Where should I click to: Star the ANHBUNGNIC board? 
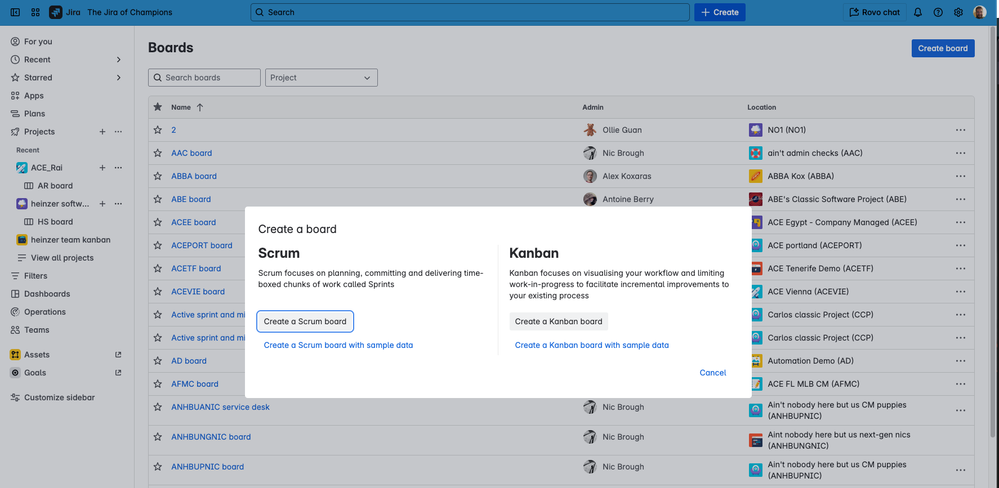click(x=158, y=437)
